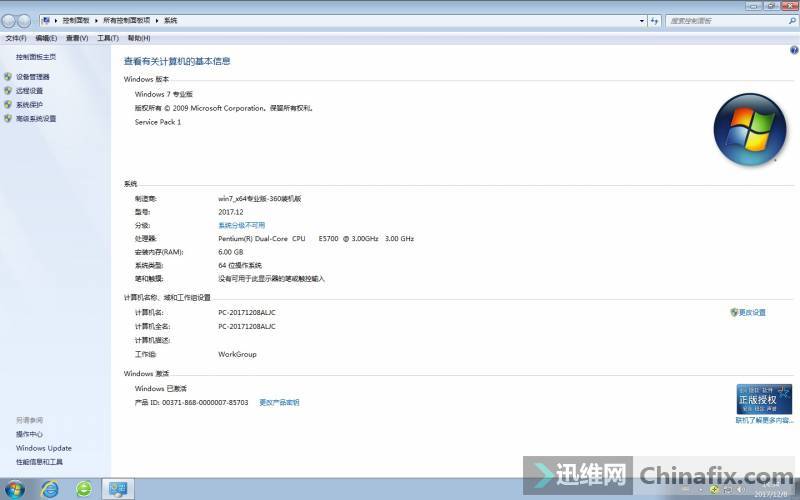Click the Back navigation button

click(x=8, y=21)
